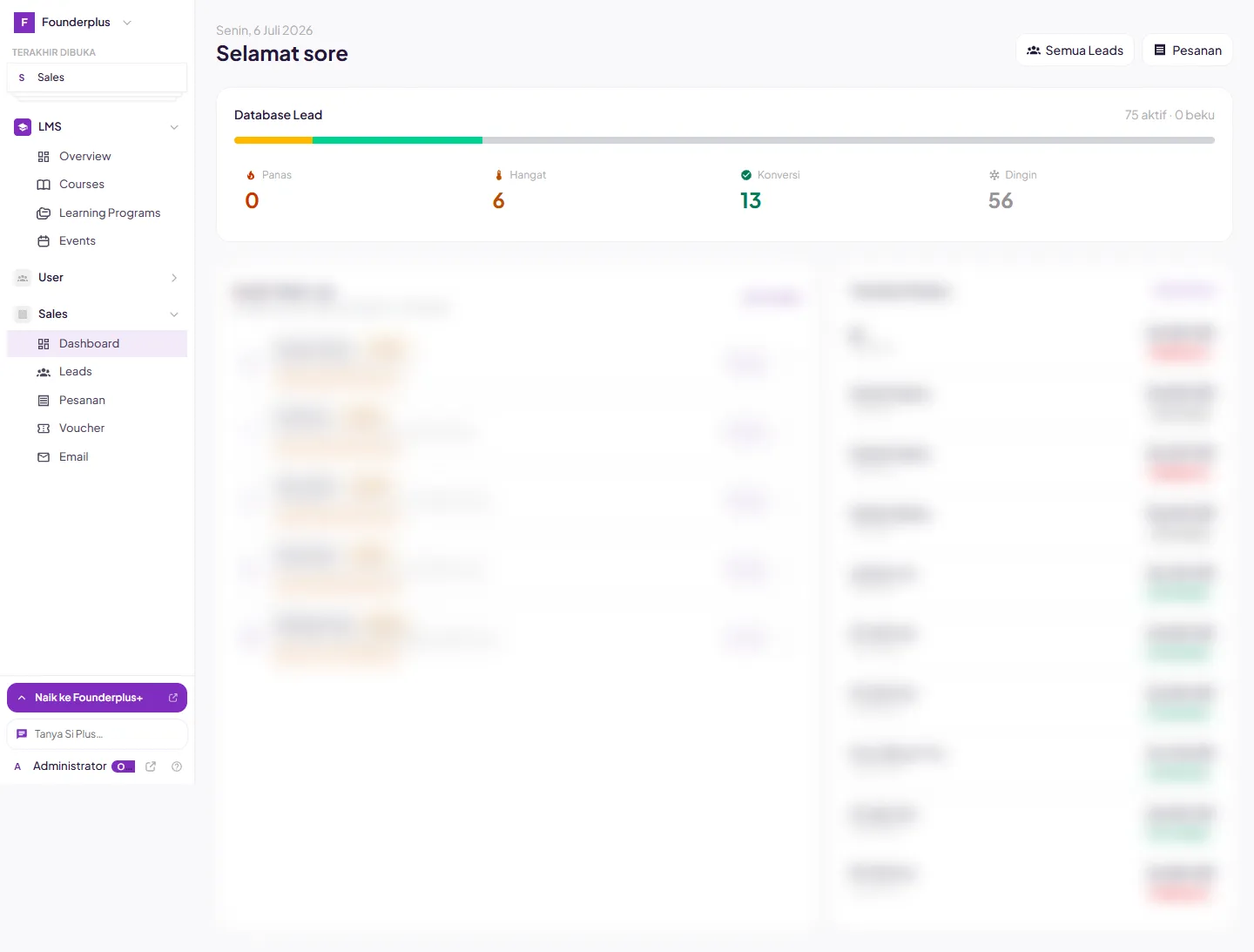The height and width of the screenshot is (952, 1254).
Task: Collapse the Sales section chevron
Action: coord(174,314)
